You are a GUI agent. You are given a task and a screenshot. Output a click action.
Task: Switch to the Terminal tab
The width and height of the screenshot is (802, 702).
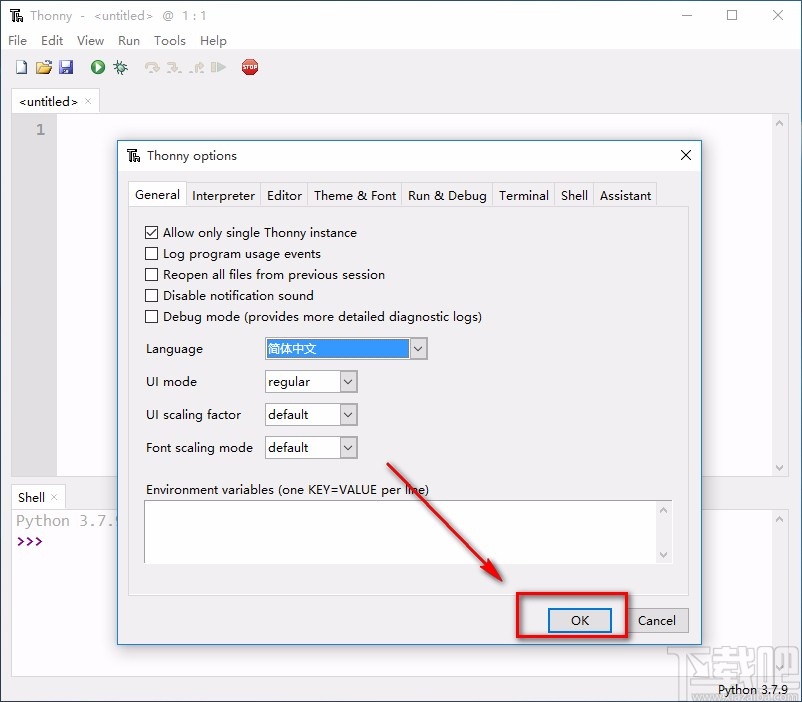[x=524, y=195]
